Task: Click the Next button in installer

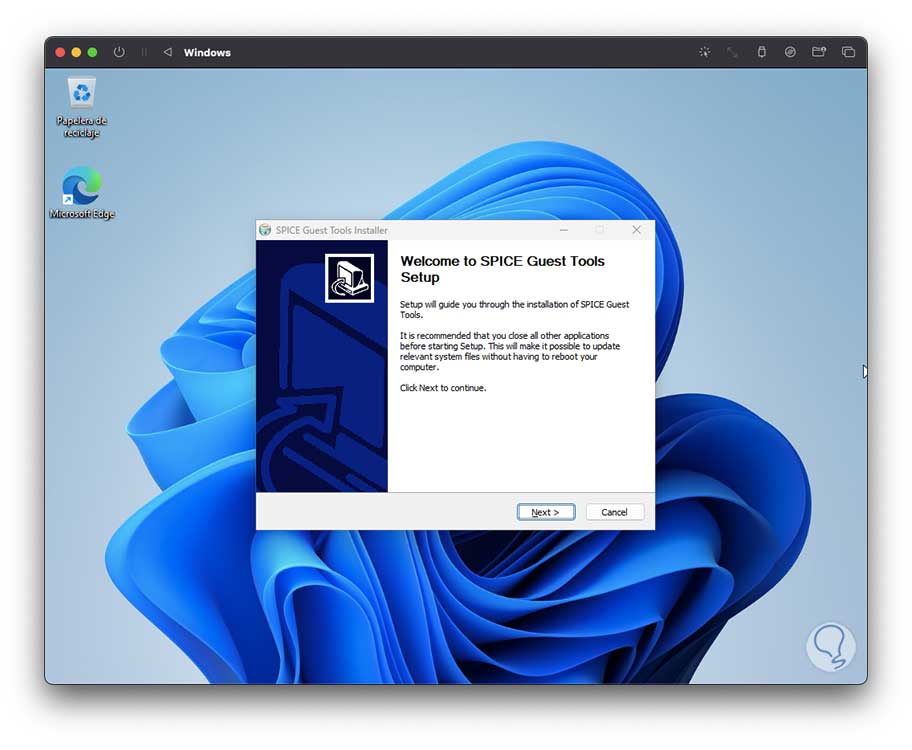Action: point(546,512)
